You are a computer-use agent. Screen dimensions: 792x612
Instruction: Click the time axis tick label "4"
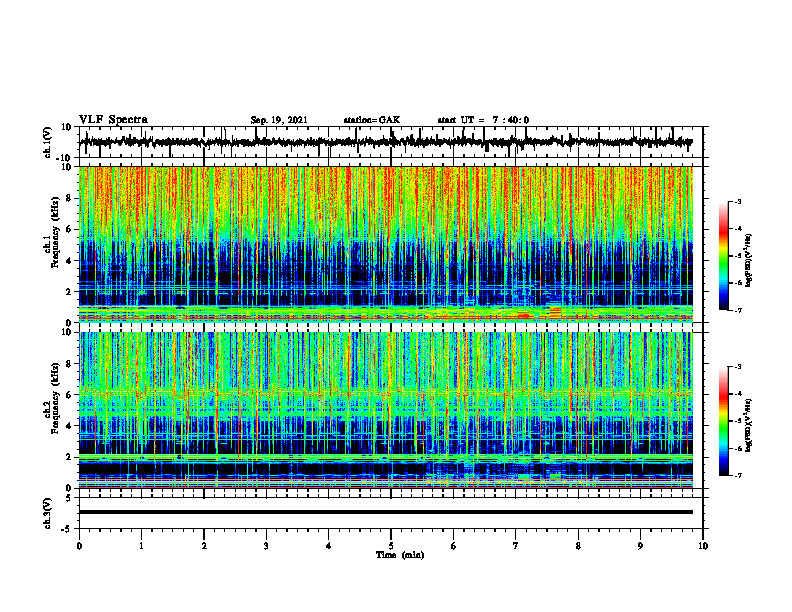point(329,546)
